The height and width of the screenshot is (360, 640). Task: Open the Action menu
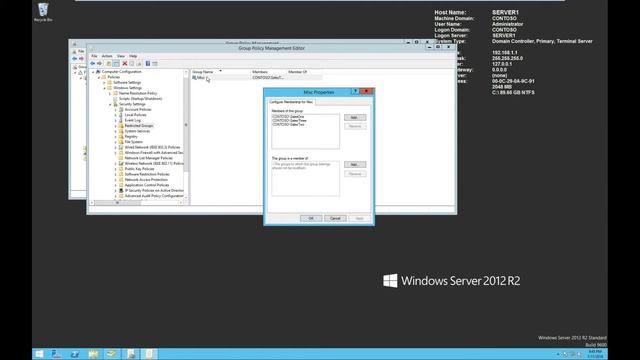[107, 56]
